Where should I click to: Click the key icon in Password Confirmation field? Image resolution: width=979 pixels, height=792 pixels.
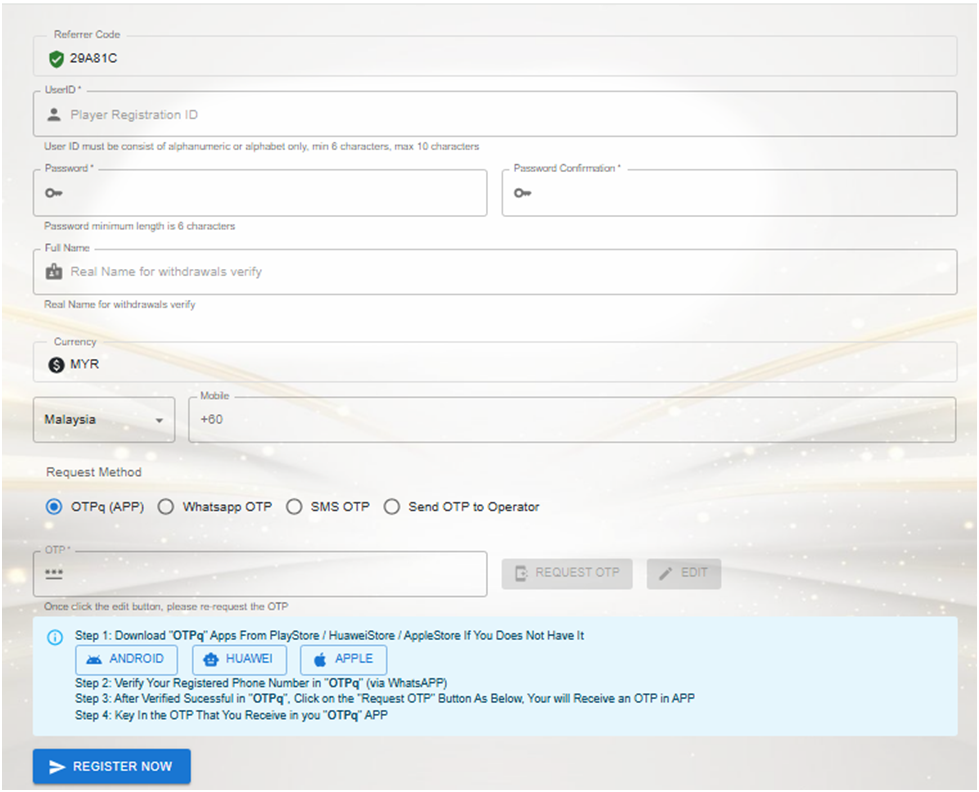(x=523, y=193)
